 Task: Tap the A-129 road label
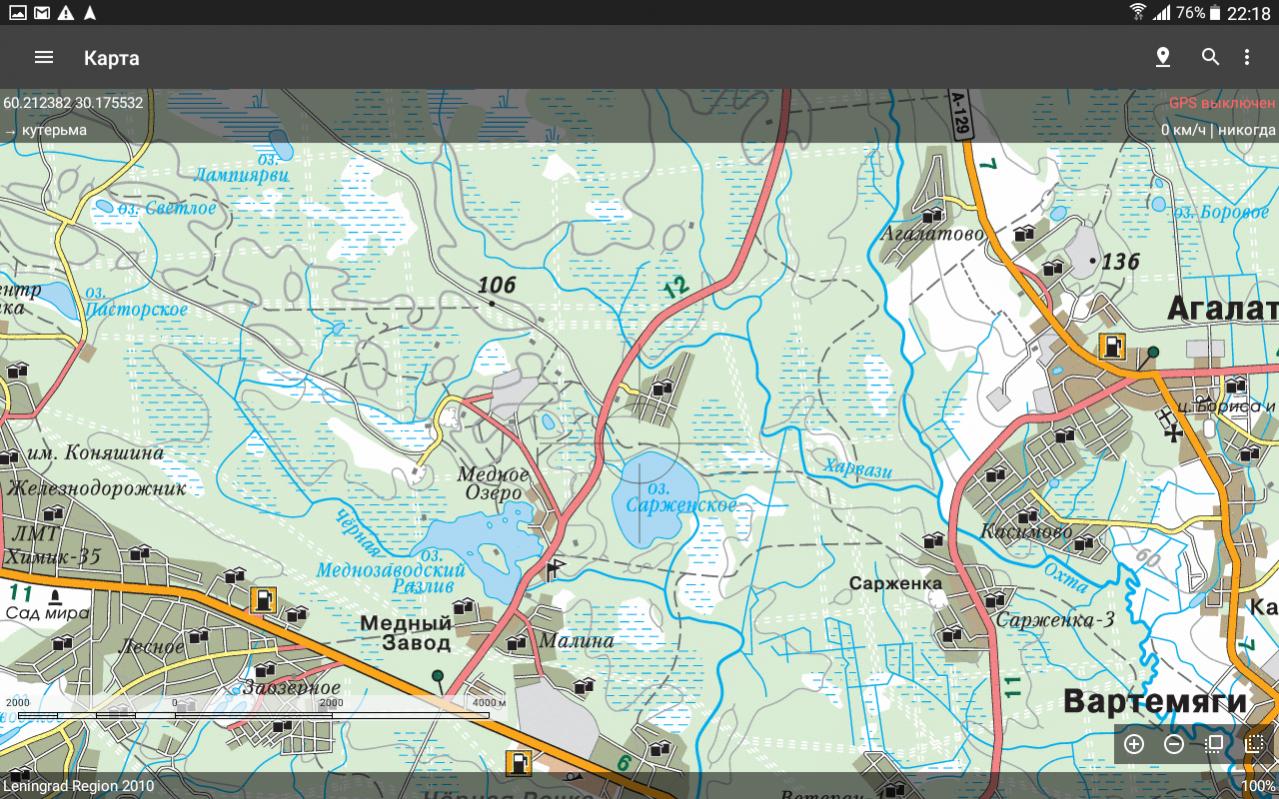coord(961,112)
